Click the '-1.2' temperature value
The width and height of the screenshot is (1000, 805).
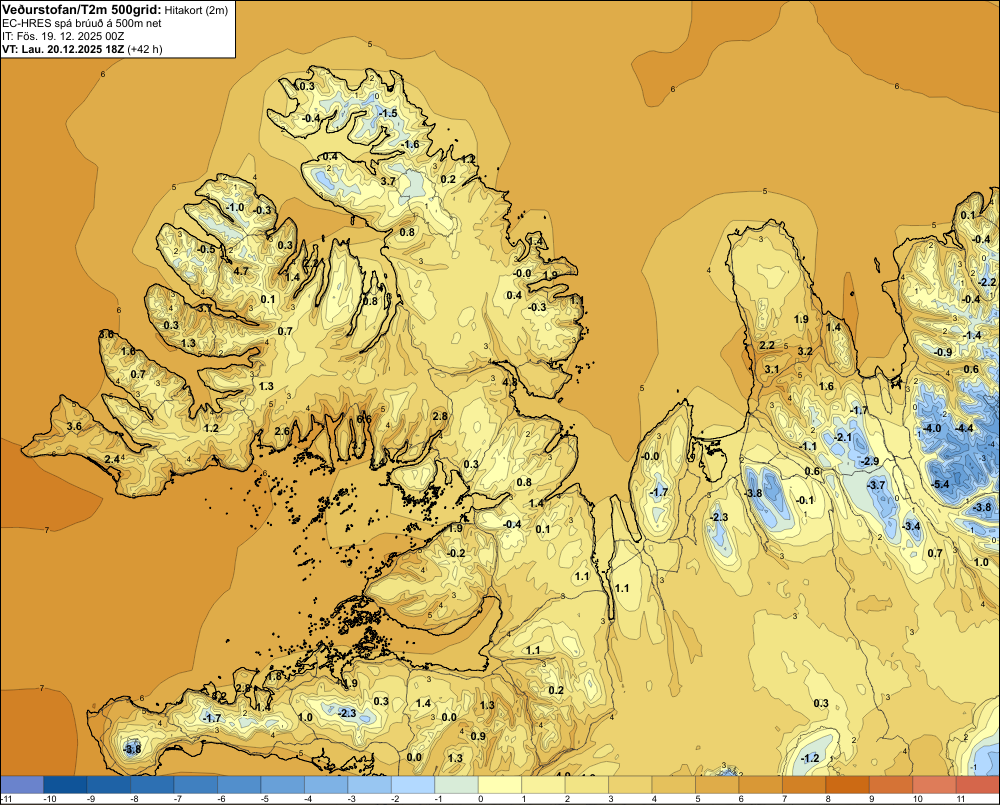pyautogui.click(x=809, y=758)
